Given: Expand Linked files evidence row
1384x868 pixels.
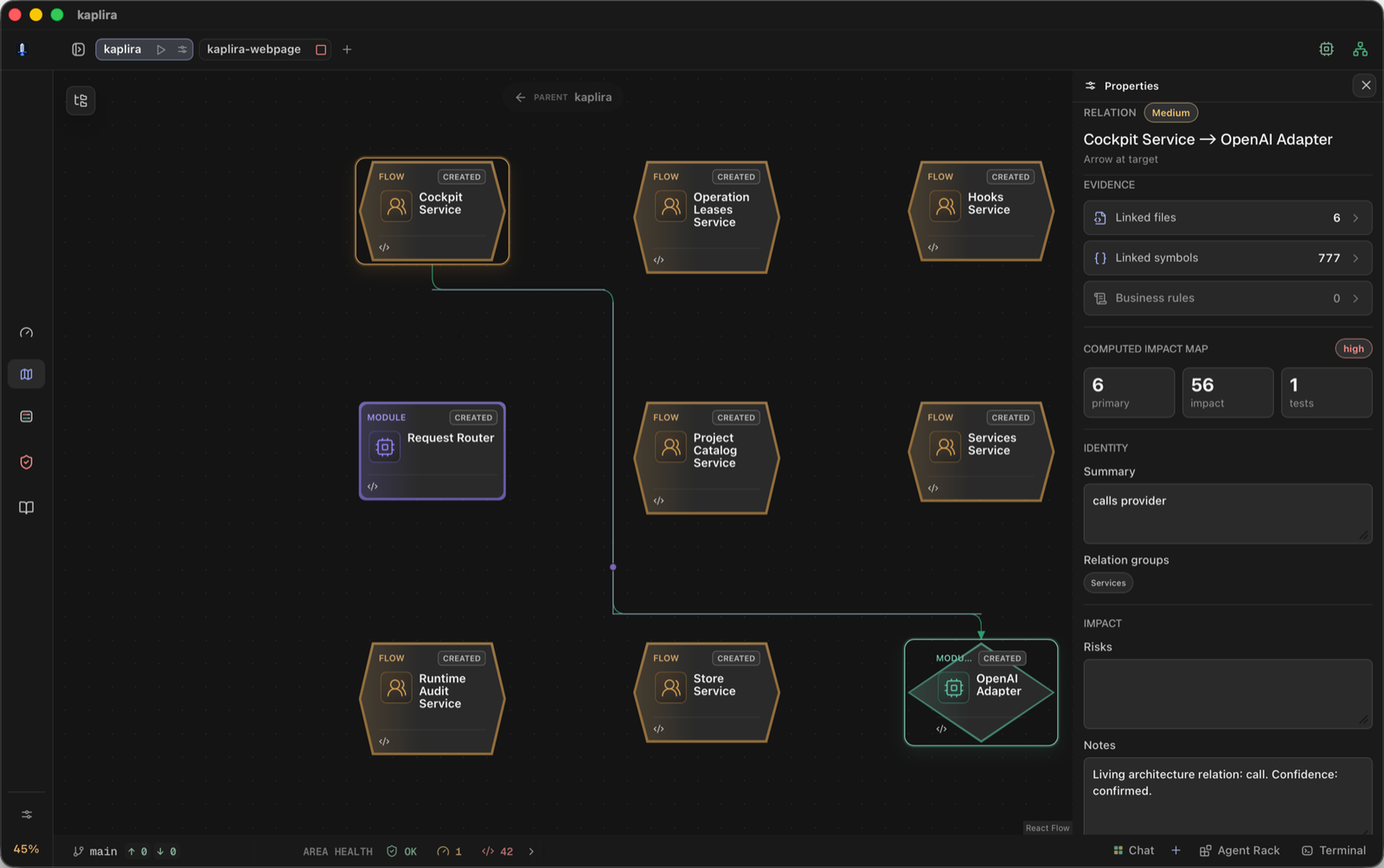Looking at the screenshot, I should point(1227,218).
